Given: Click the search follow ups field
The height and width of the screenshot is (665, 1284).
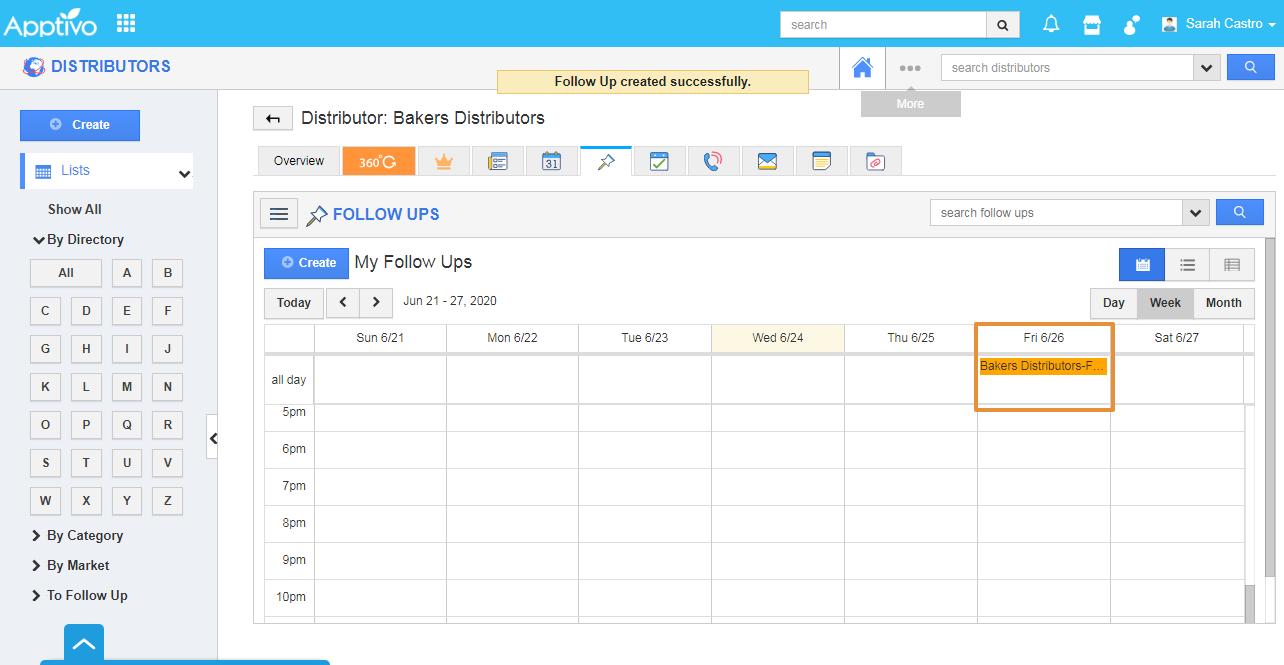Looking at the screenshot, I should [x=1055, y=213].
